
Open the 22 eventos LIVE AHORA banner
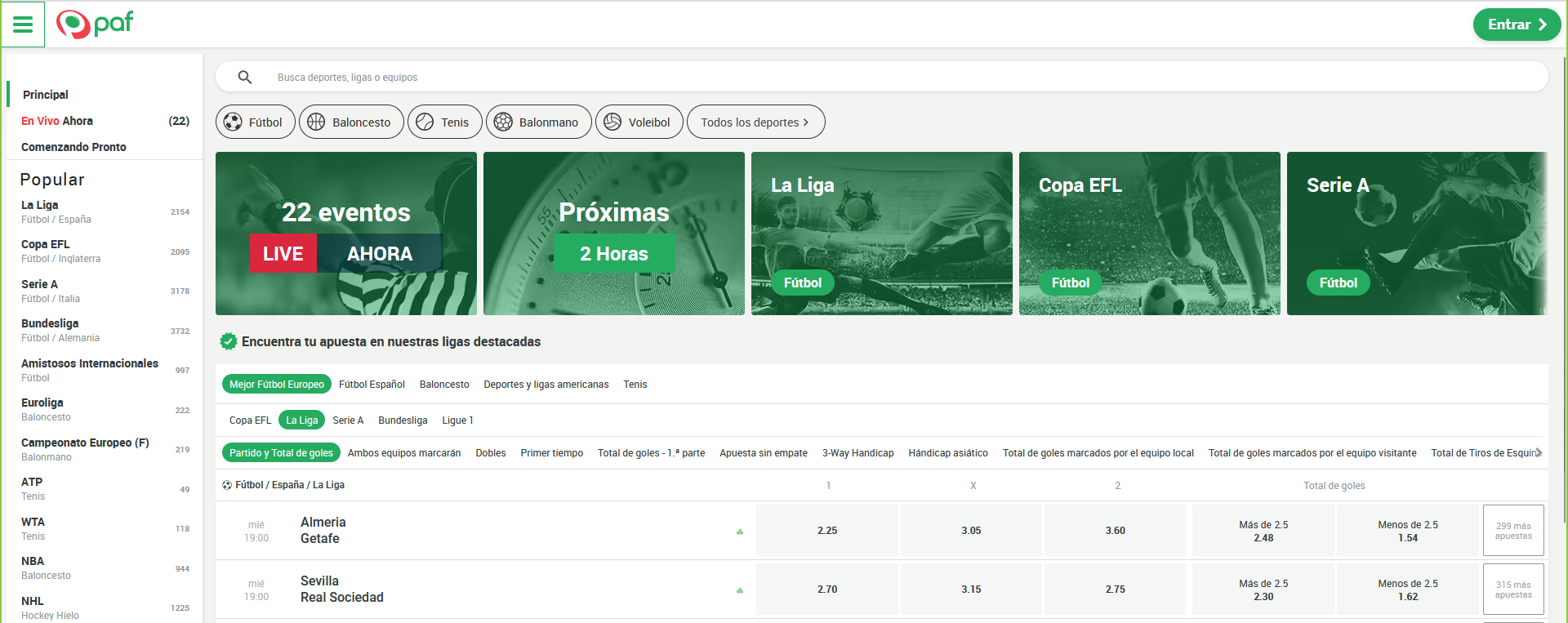pos(346,234)
